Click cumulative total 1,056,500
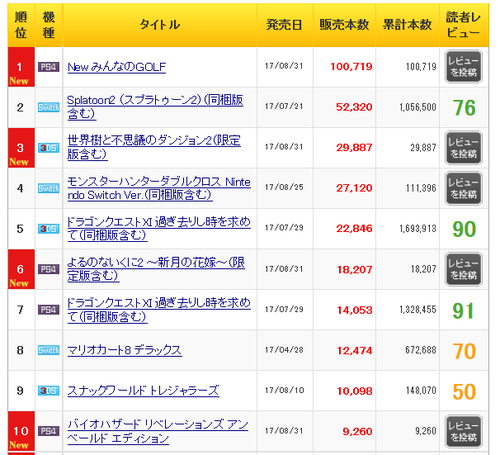Image resolution: width=500 pixels, height=455 pixels. click(418, 107)
